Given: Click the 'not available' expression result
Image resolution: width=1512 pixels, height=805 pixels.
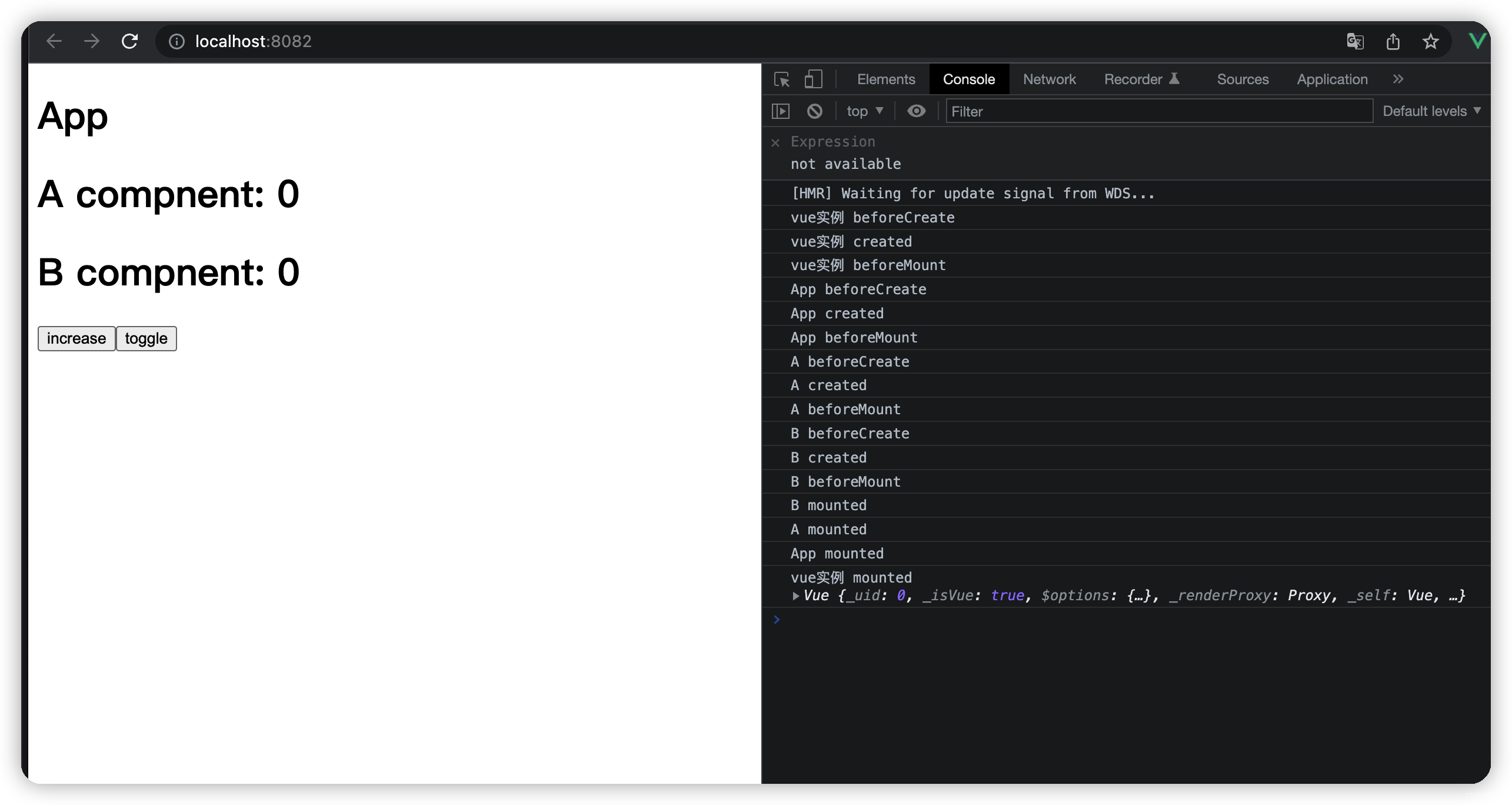Looking at the screenshot, I should click(x=845, y=164).
